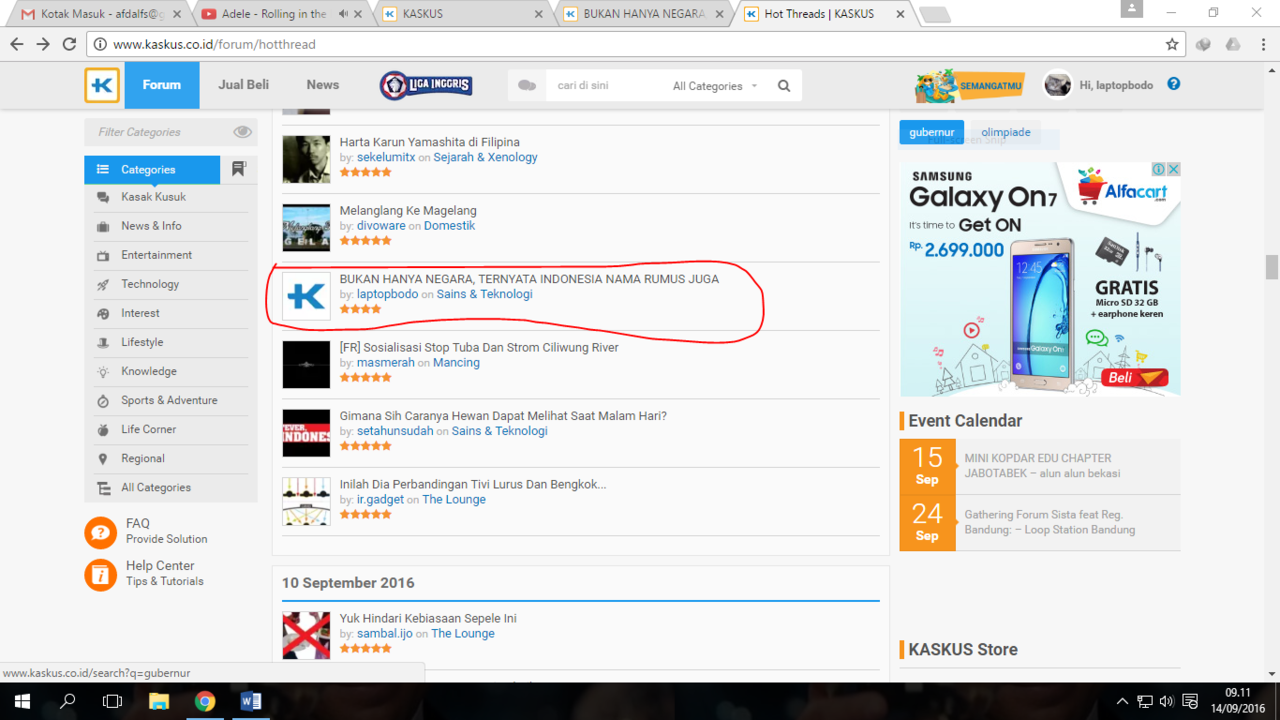Open the Liga Inggris banner icon
Screen dimensions: 1280x720
pyautogui.click(x=426, y=85)
